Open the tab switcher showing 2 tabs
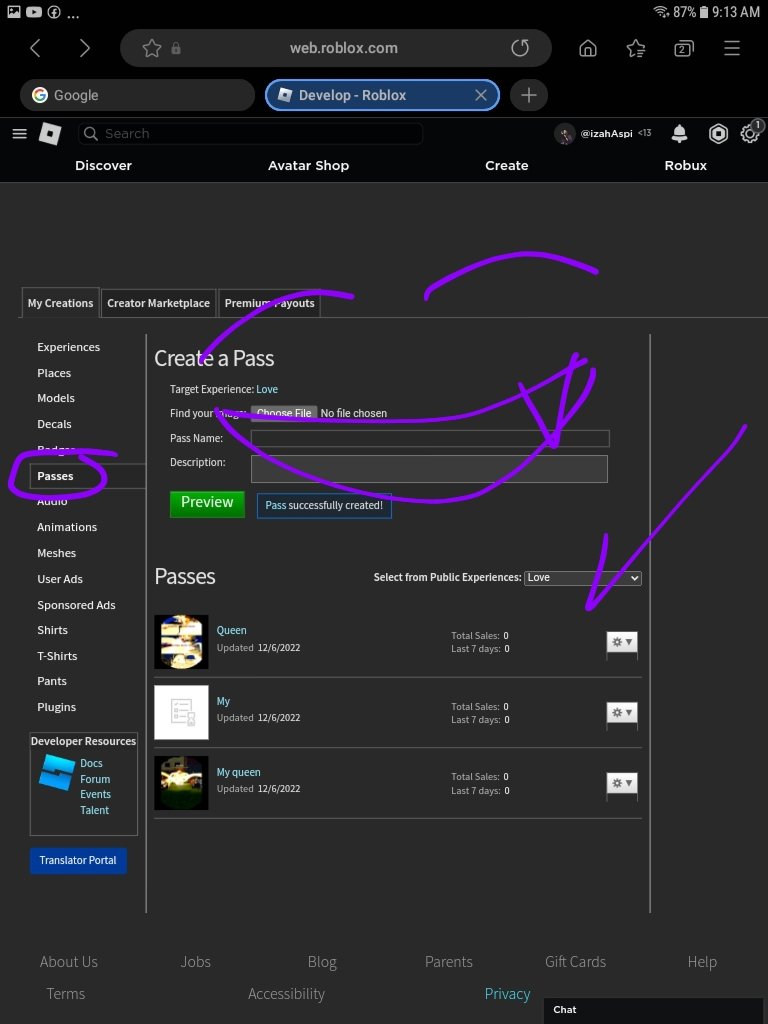 click(x=684, y=48)
